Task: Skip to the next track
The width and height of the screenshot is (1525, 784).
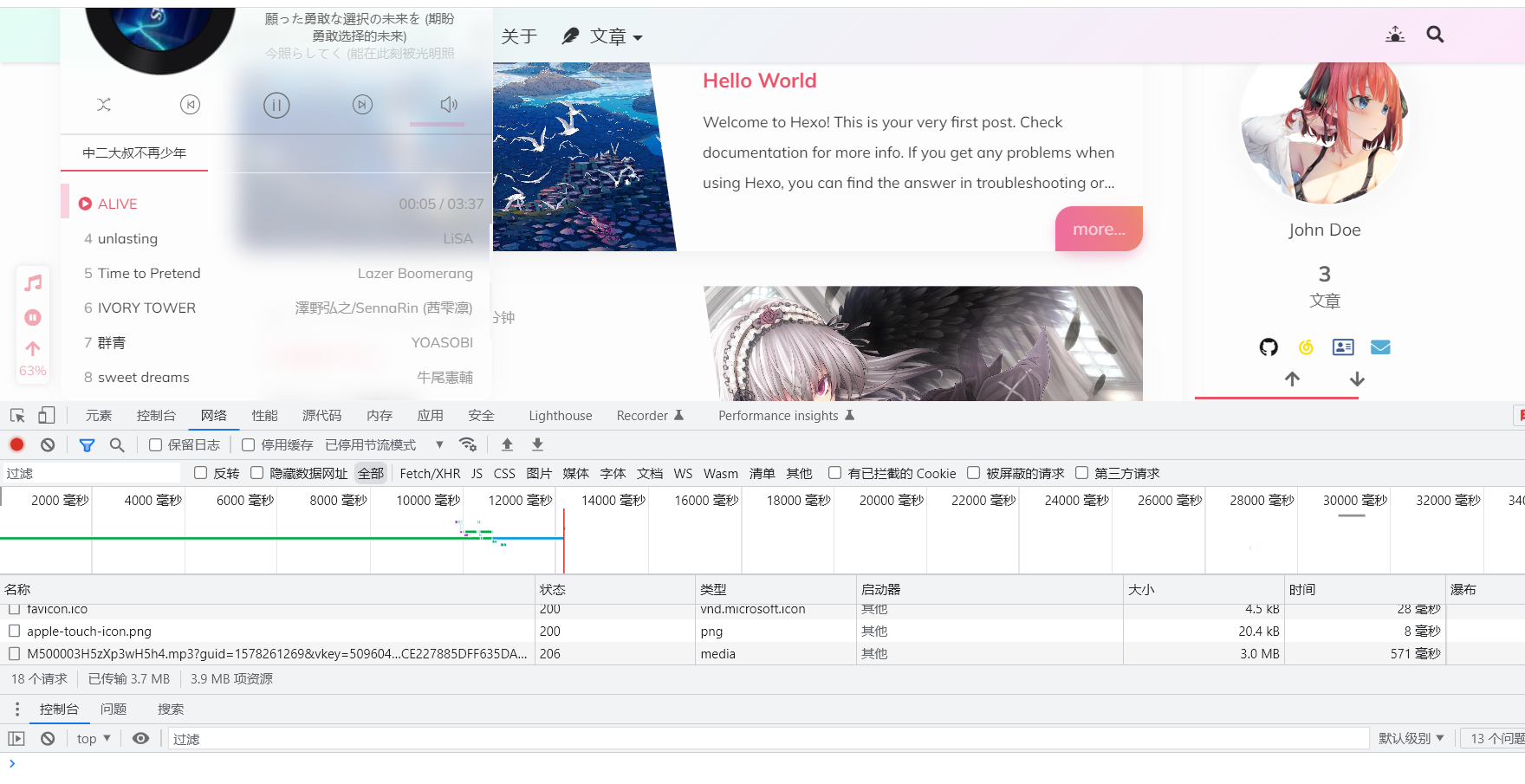Action: click(362, 105)
